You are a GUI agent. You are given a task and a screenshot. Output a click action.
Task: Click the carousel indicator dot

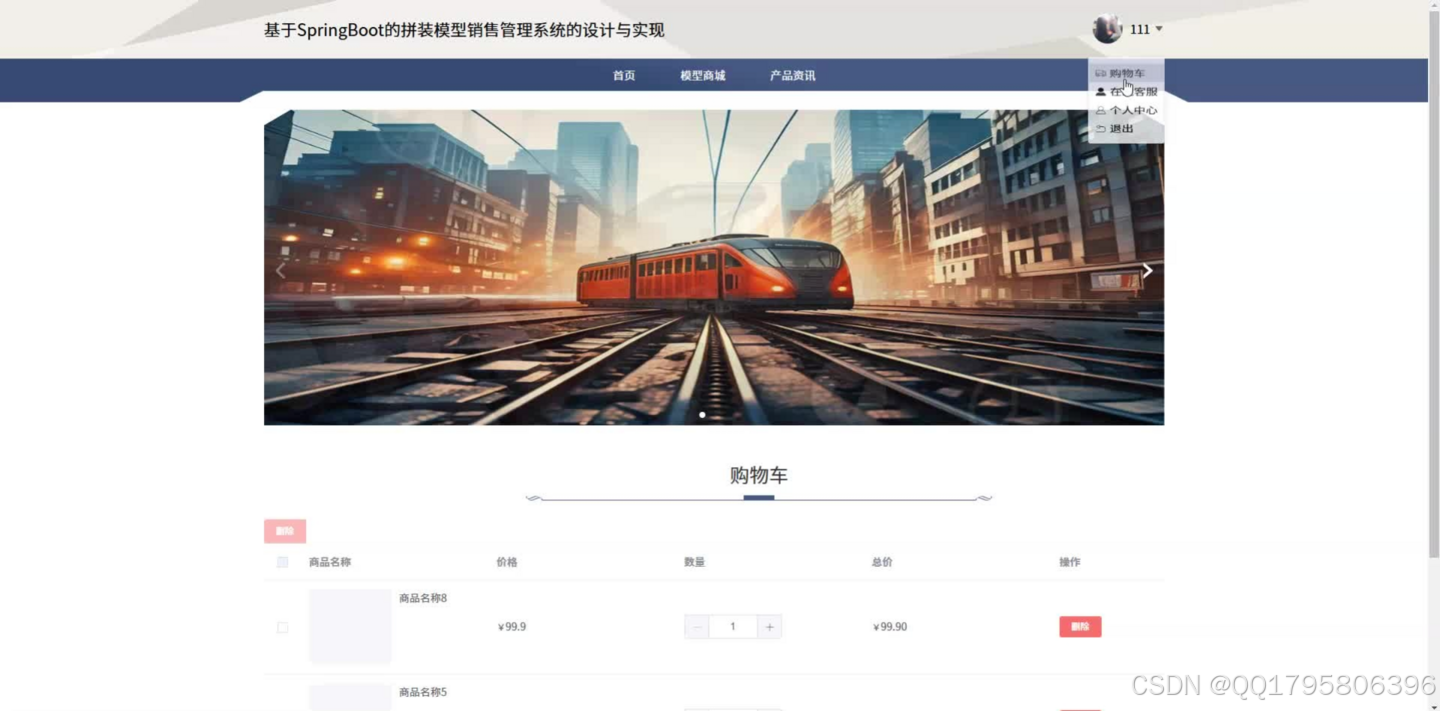[702, 414]
